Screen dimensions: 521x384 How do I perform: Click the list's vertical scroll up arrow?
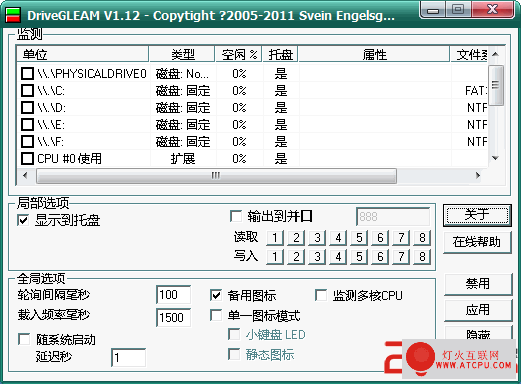(x=496, y=54)
